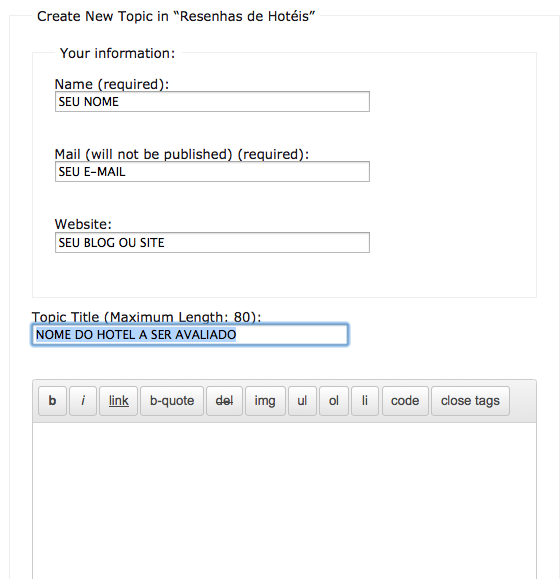
Task: Click the Topic Title label
Action: (x=146, y=317)
